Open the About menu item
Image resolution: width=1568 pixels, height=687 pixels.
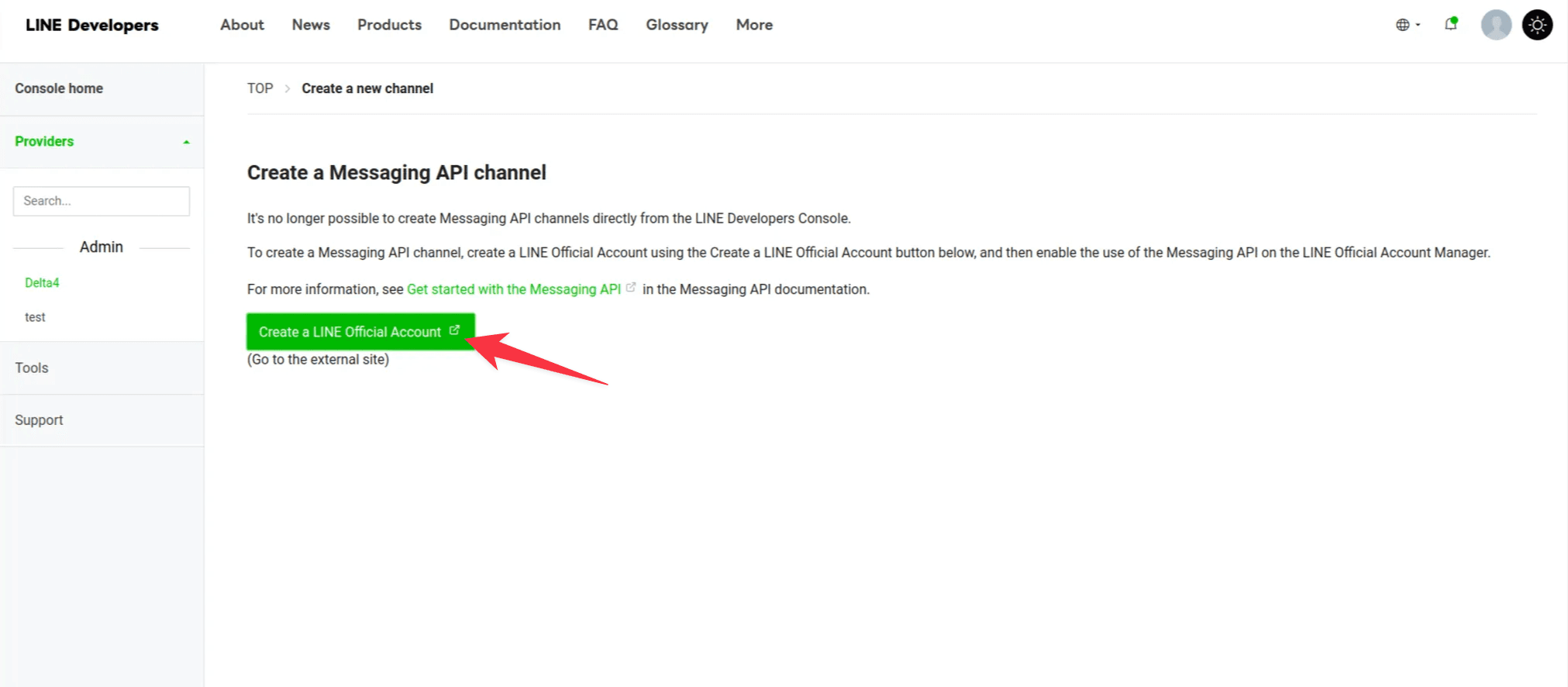[x=242, y=25]
